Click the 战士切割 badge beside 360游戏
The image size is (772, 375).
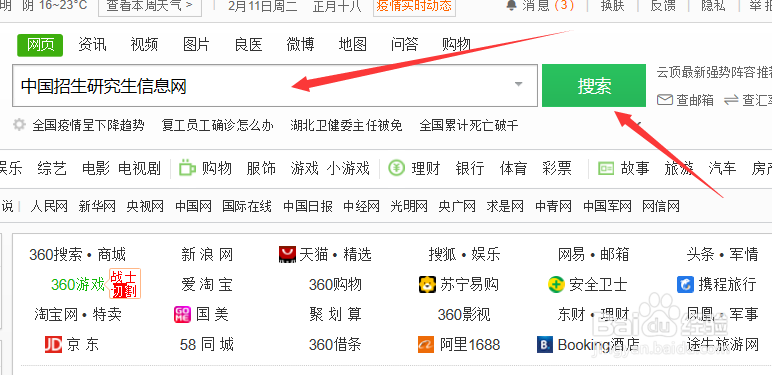coord(125,283)
